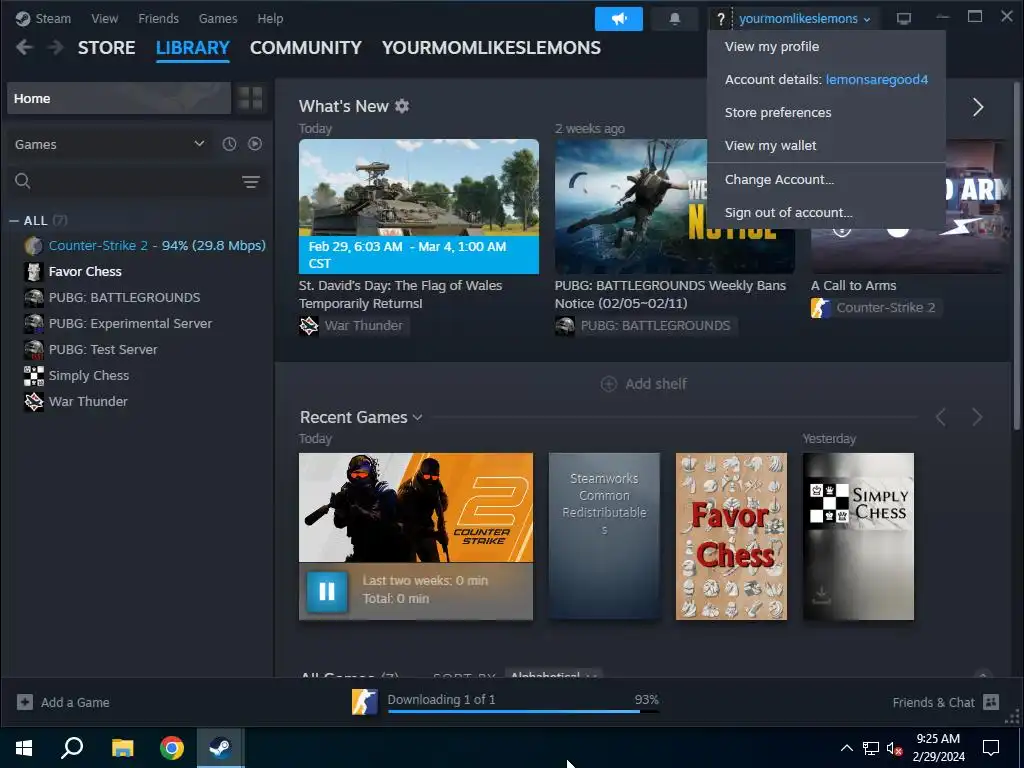Toggle recent activity clock filter
The height and width of the screenshot is (768, 1024).
tap(229, 144)
